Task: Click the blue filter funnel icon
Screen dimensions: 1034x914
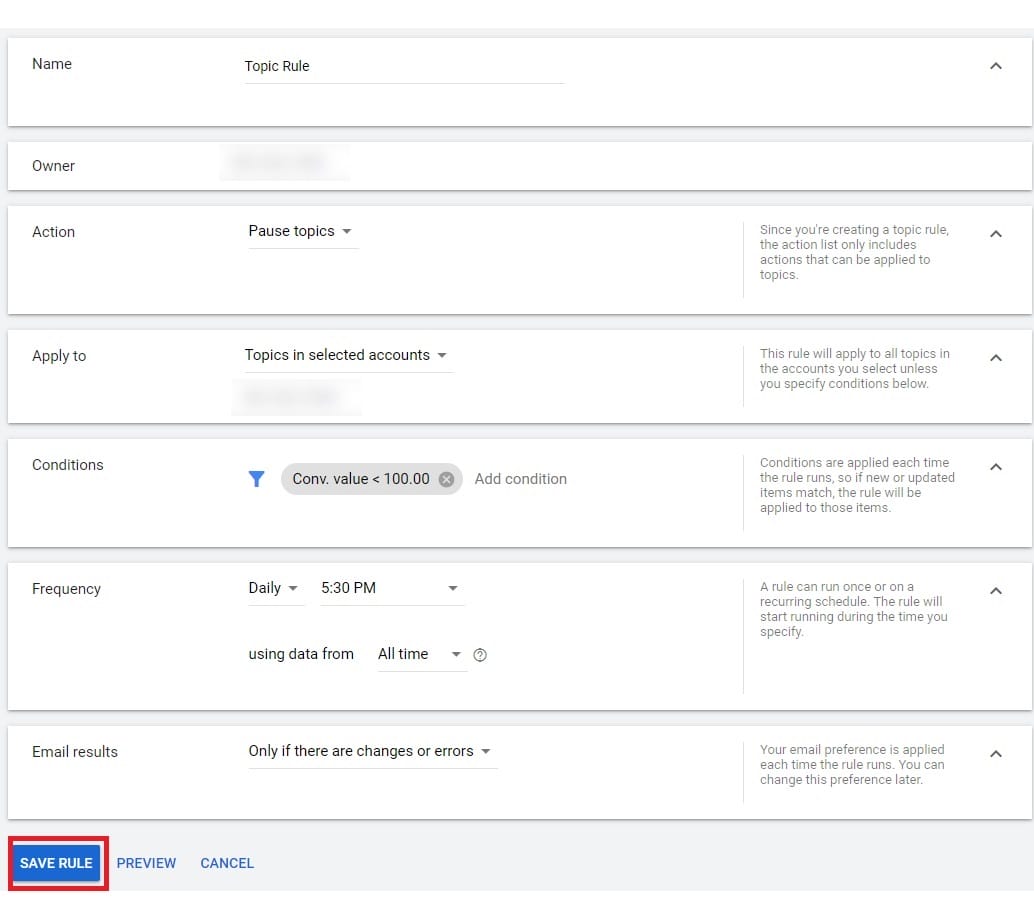Action: pyautogui.click(x=257, y=479)
